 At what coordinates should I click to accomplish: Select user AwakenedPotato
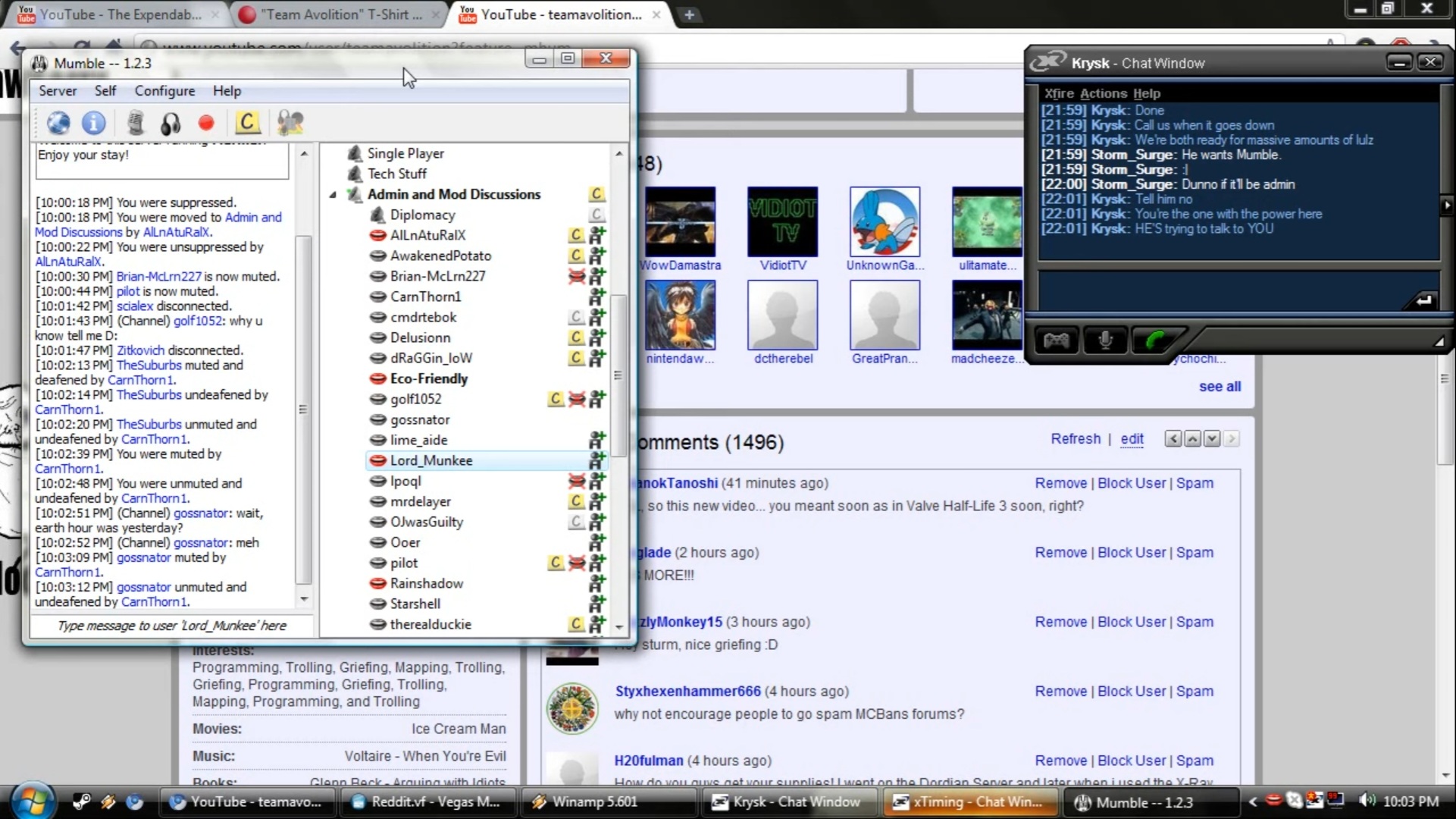tap(440, 256)
